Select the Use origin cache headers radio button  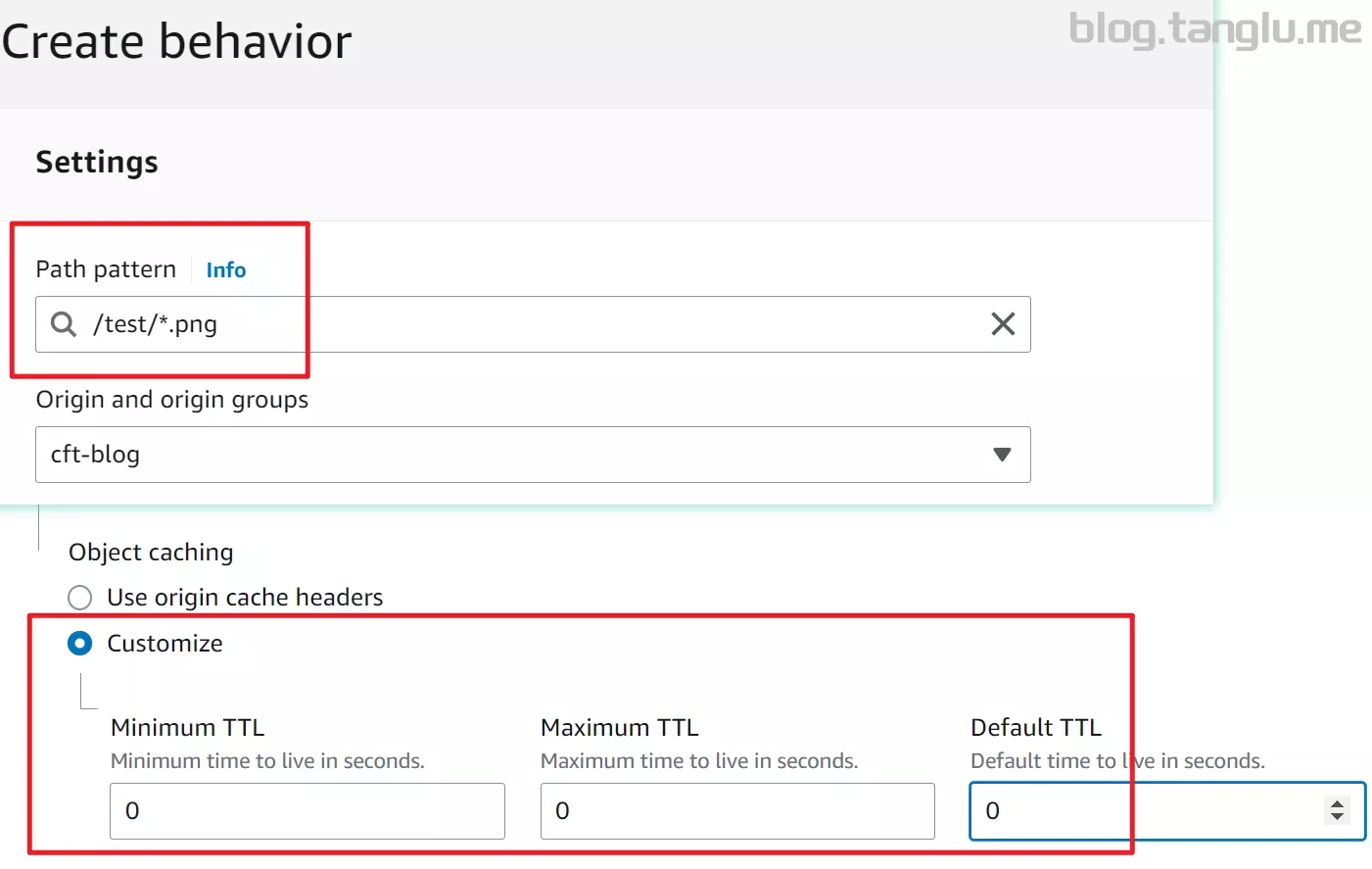[x=80, y=598]
